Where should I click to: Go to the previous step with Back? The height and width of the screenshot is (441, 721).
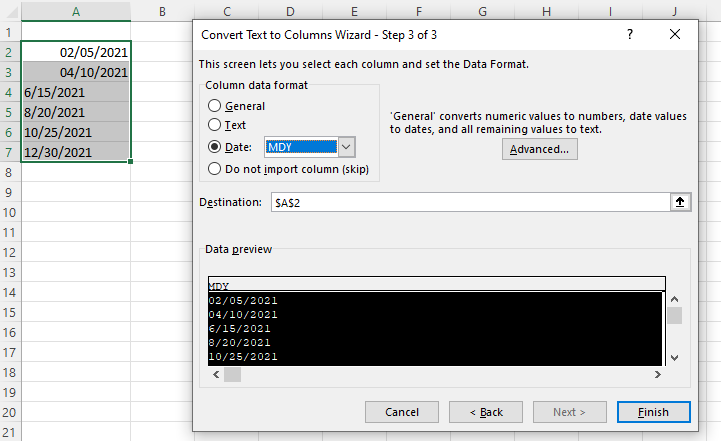pos(486,412)
